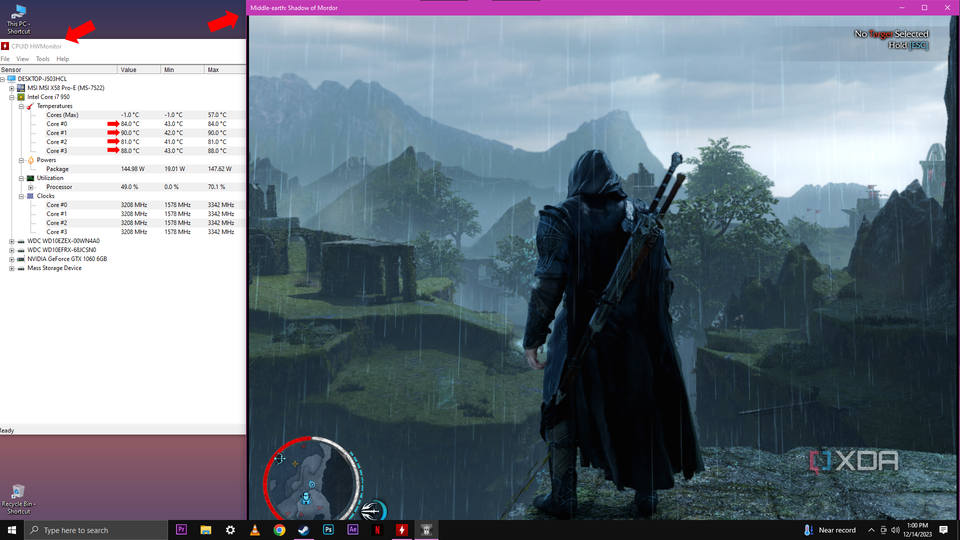Click the This PC desktop shortcut
Viewport: 960px width, 540px height.
pyautogui.click(x=18, y=19)
